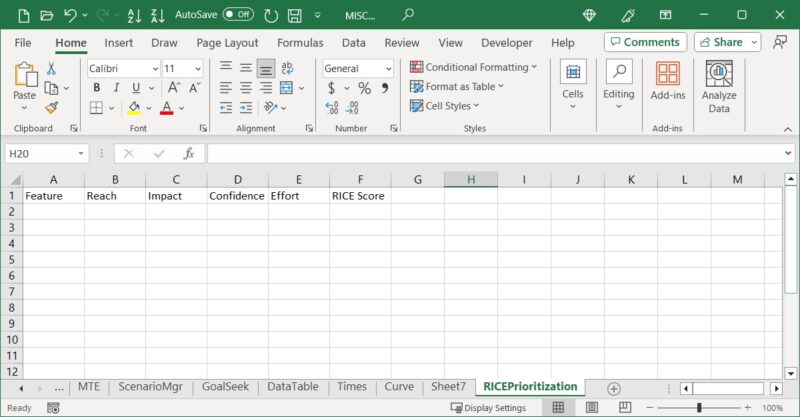Select cell F1 containing RICE Score
This screenshot has height=417, width=800.
[360, 196]
